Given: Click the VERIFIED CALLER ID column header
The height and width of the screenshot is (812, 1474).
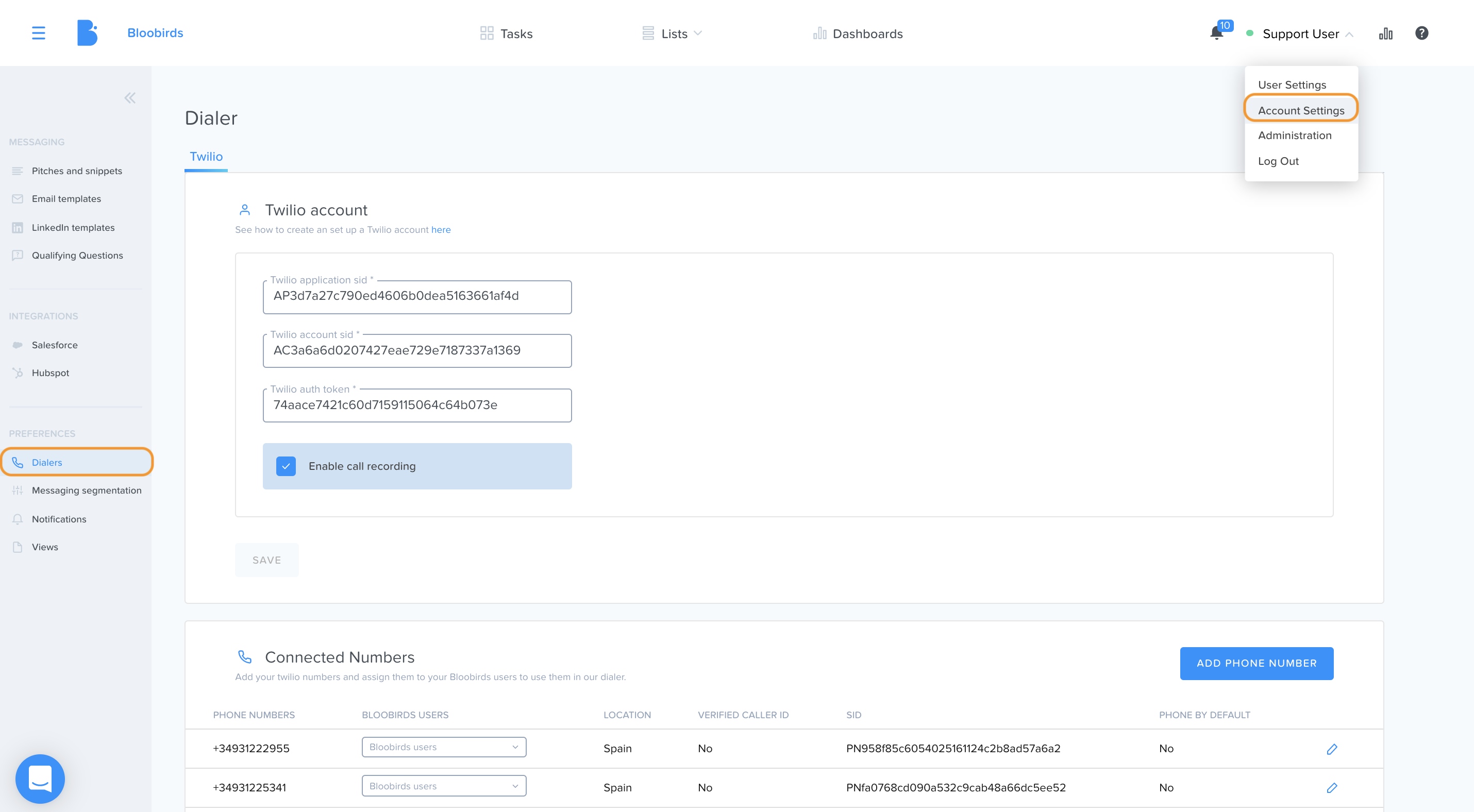Looking at the screenshot, I should pyautogui.click(x=743, y=715).
